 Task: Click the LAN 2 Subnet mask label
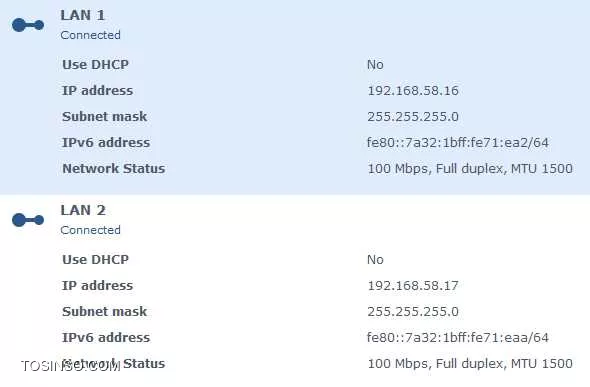[105, 311]
